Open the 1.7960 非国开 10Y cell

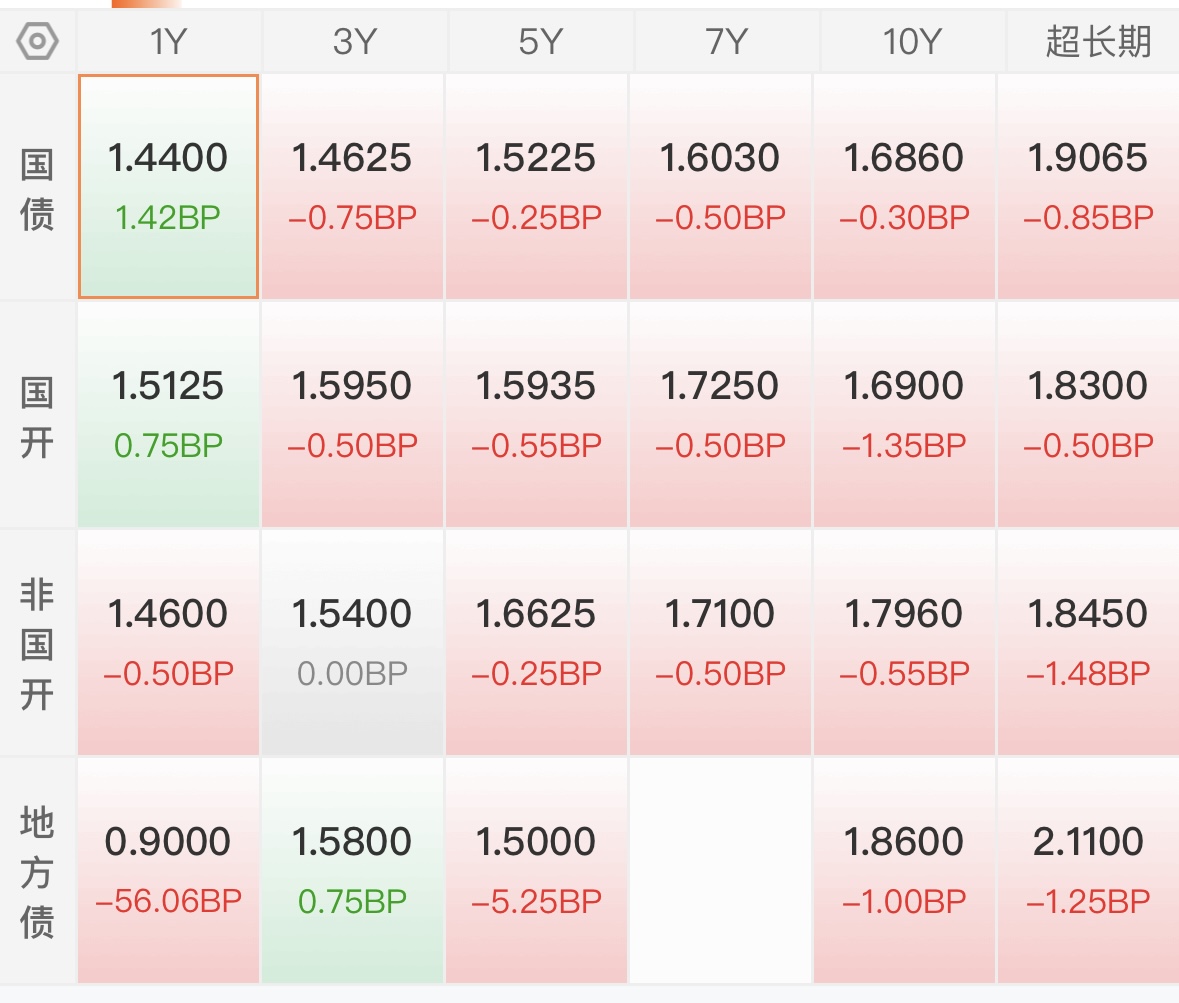pyautogui.click(x=904, y=642)
